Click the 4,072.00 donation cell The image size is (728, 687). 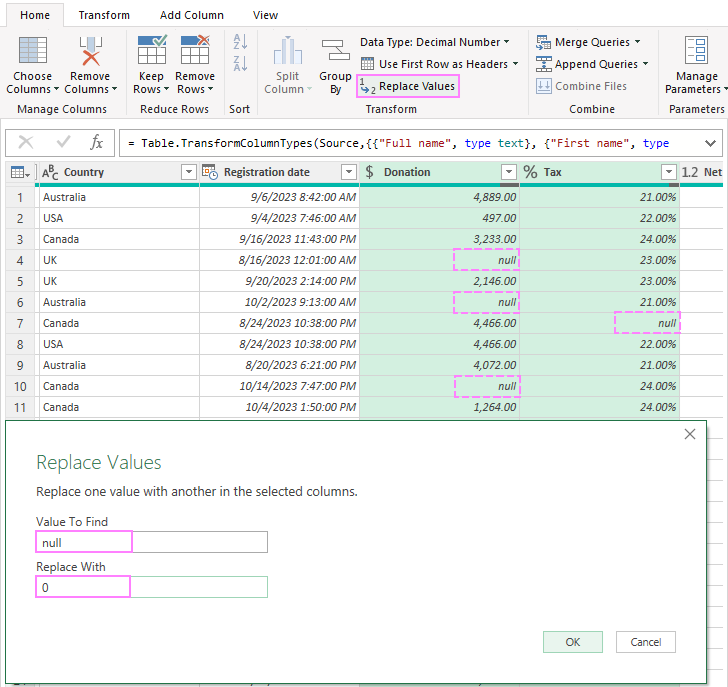[439, 365]
